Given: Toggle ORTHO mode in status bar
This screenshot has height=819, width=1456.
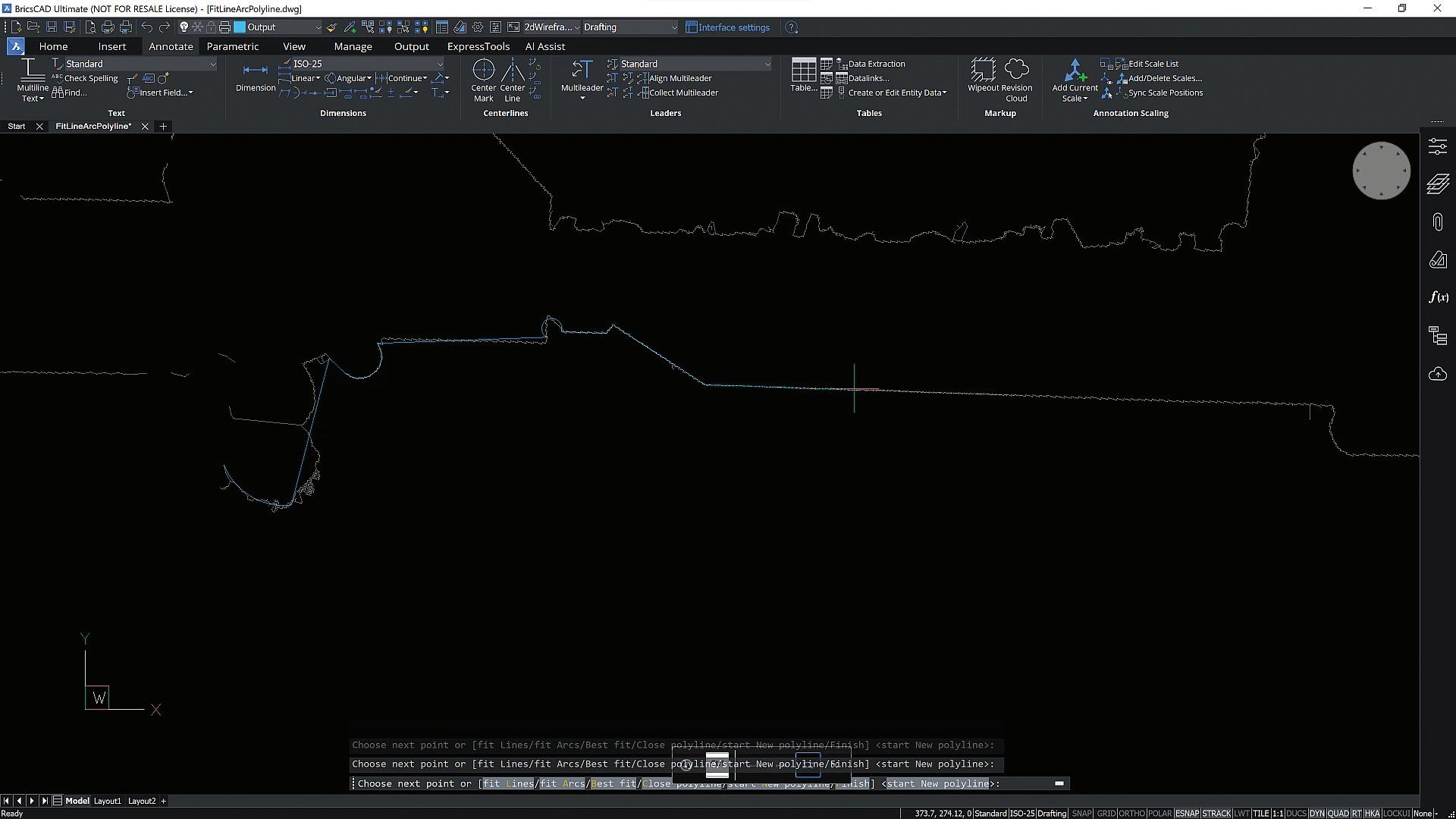Looking at the screenshot, I should pyautogui.click(x=1131, y=814).
